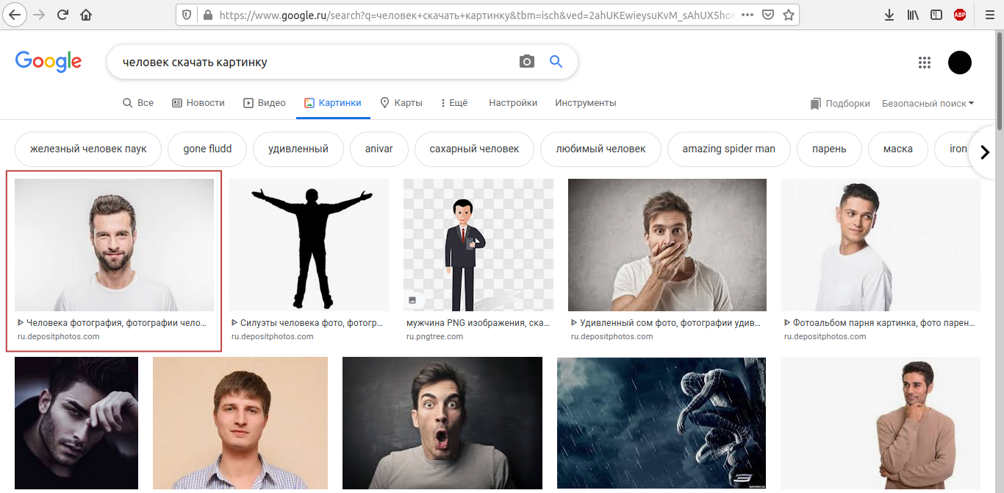Image resolution: width=1004 pixels, height=493 pixels.
Task: Open the dark moody man portrait thumbnail
Action: [76, 423]
